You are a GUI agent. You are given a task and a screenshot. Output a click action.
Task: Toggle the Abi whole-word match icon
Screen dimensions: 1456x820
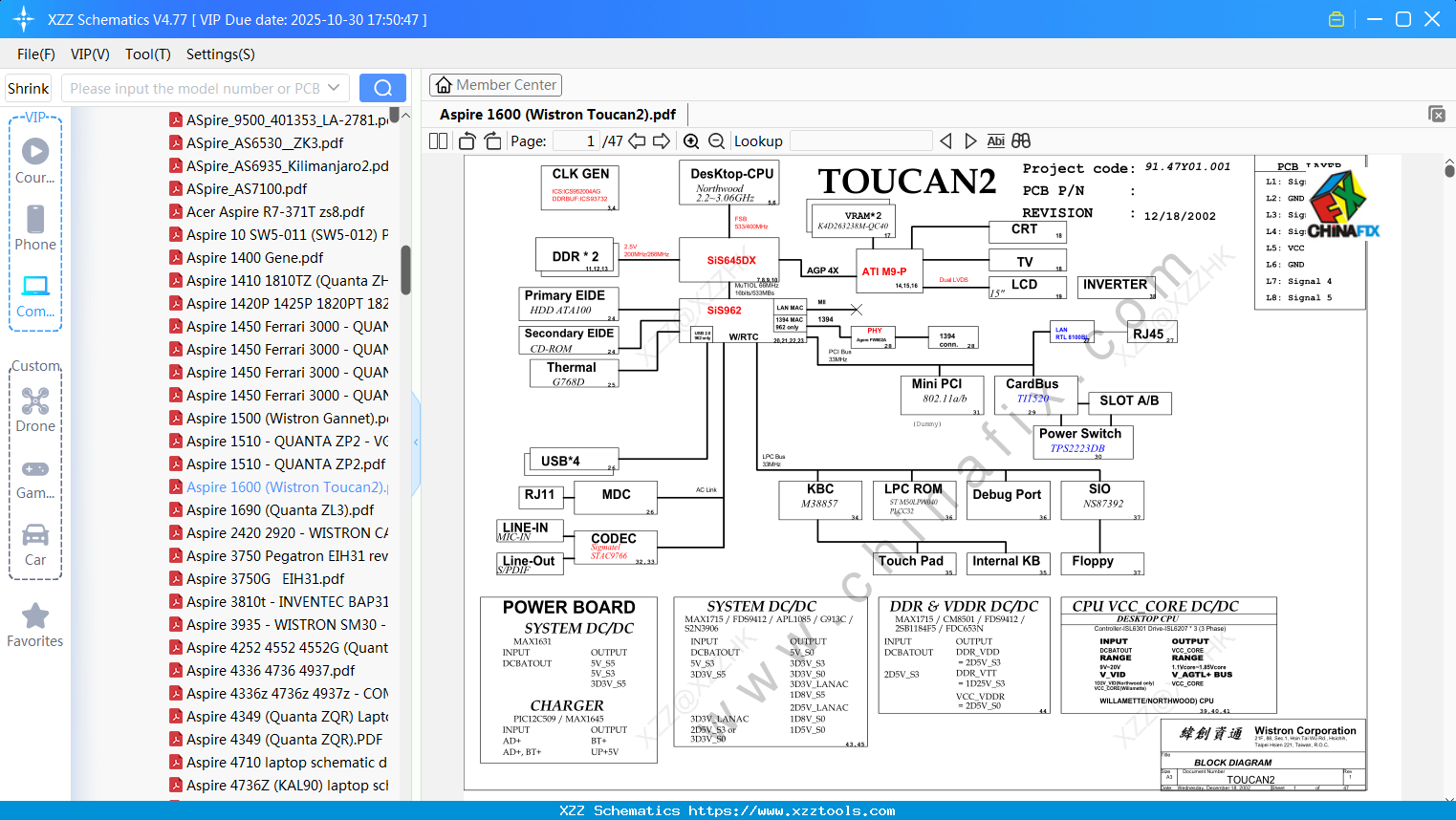click(995, 140)
